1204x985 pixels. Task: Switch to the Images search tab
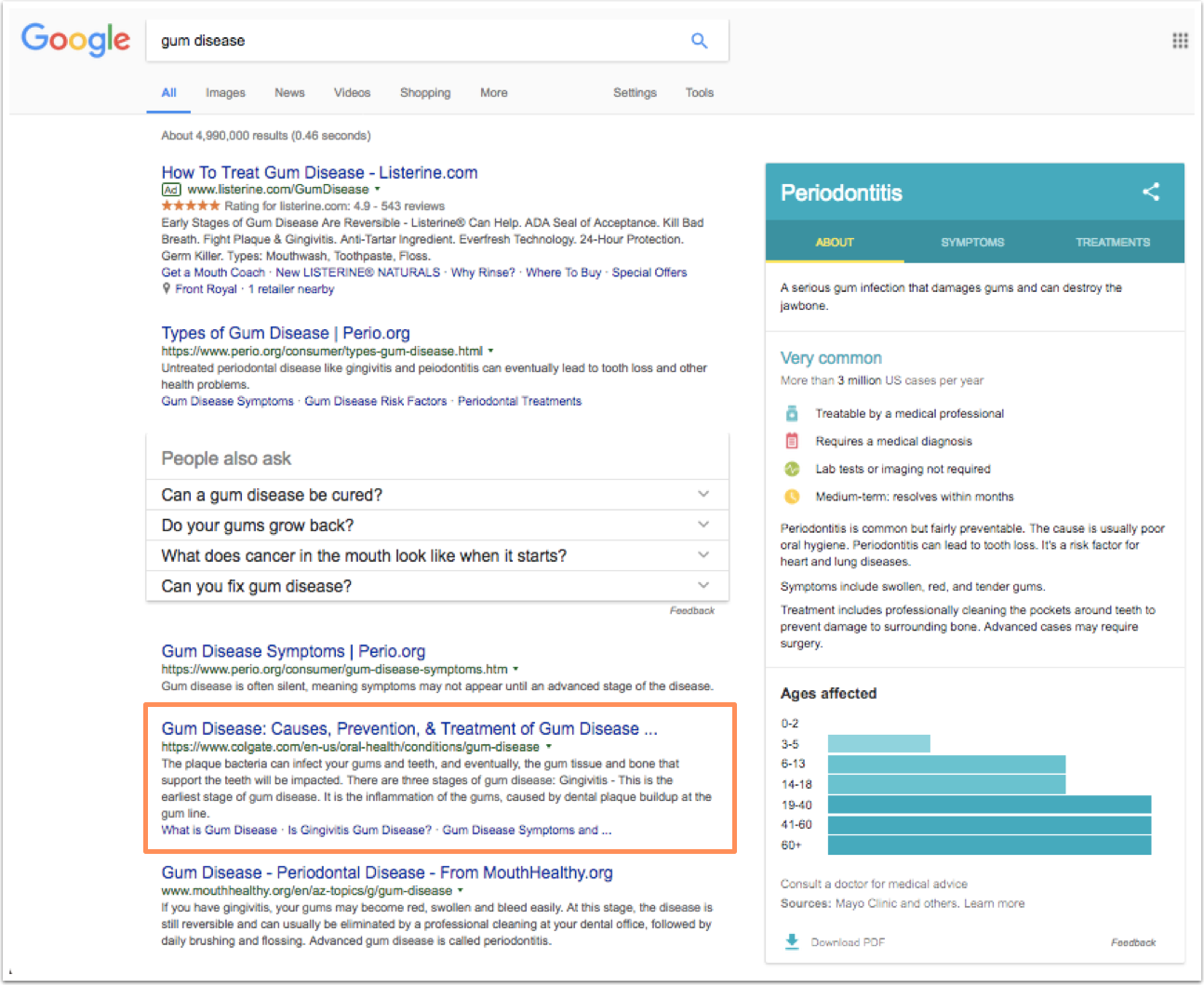click(x=225, y=92)
